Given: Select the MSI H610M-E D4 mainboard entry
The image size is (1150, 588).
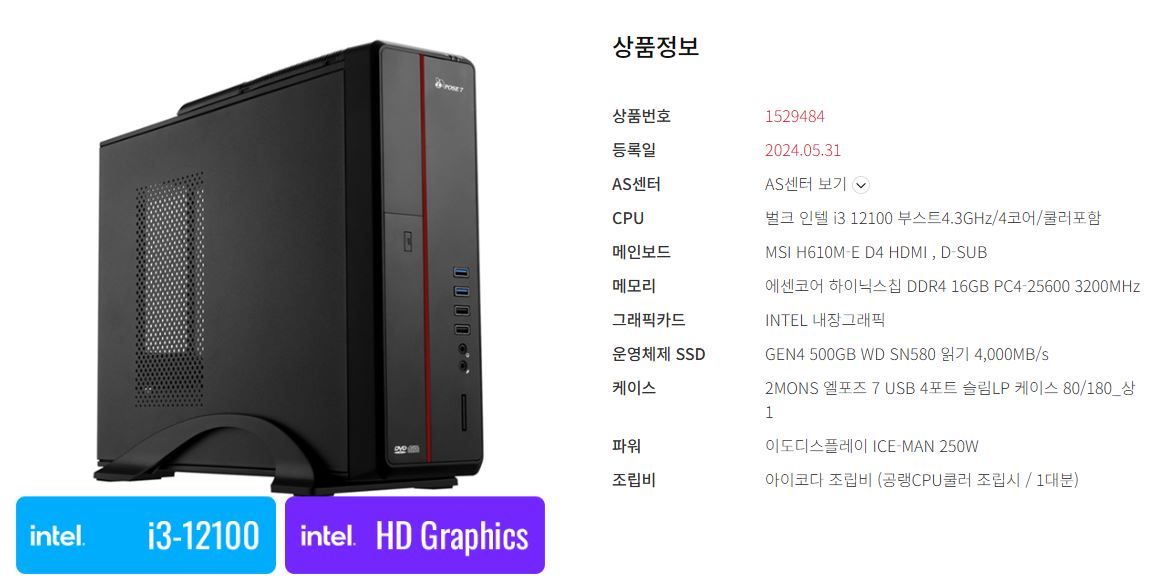Looking at the screenshot, I should 876,252.
